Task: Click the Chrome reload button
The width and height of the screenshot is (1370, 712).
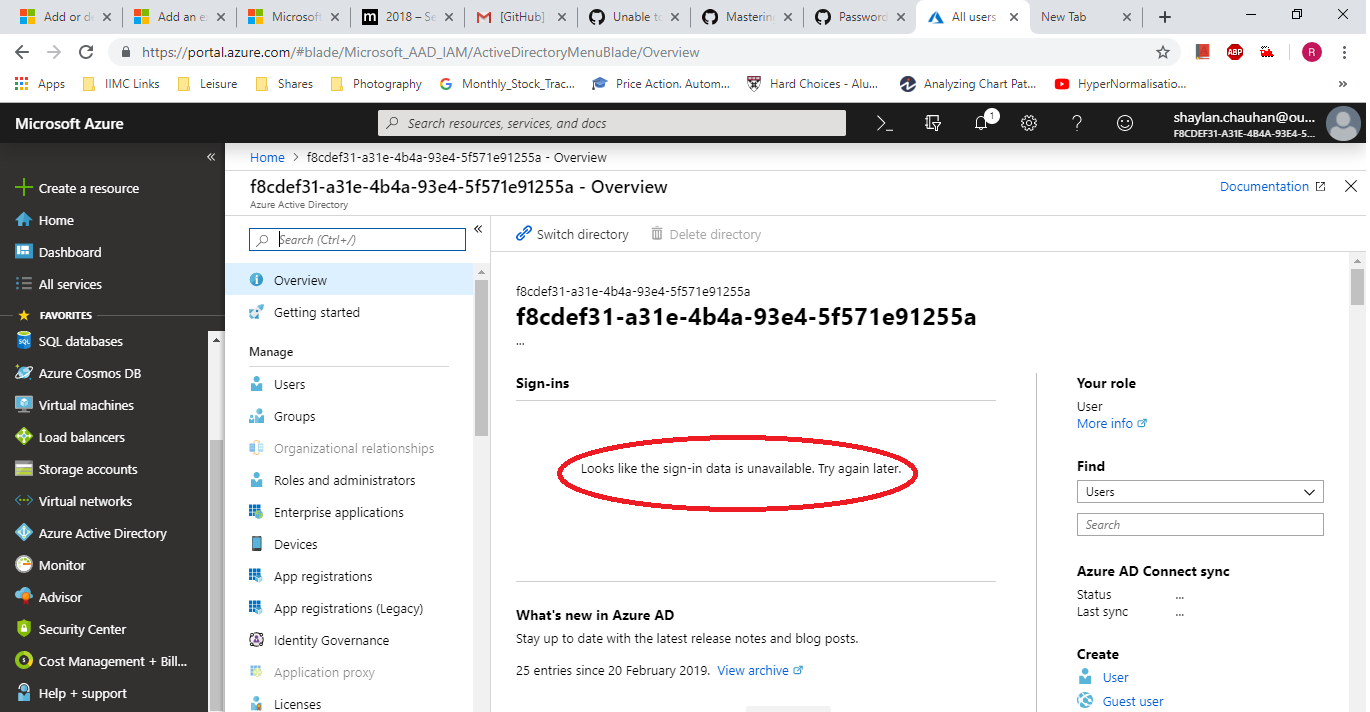Action: point(86,52)
